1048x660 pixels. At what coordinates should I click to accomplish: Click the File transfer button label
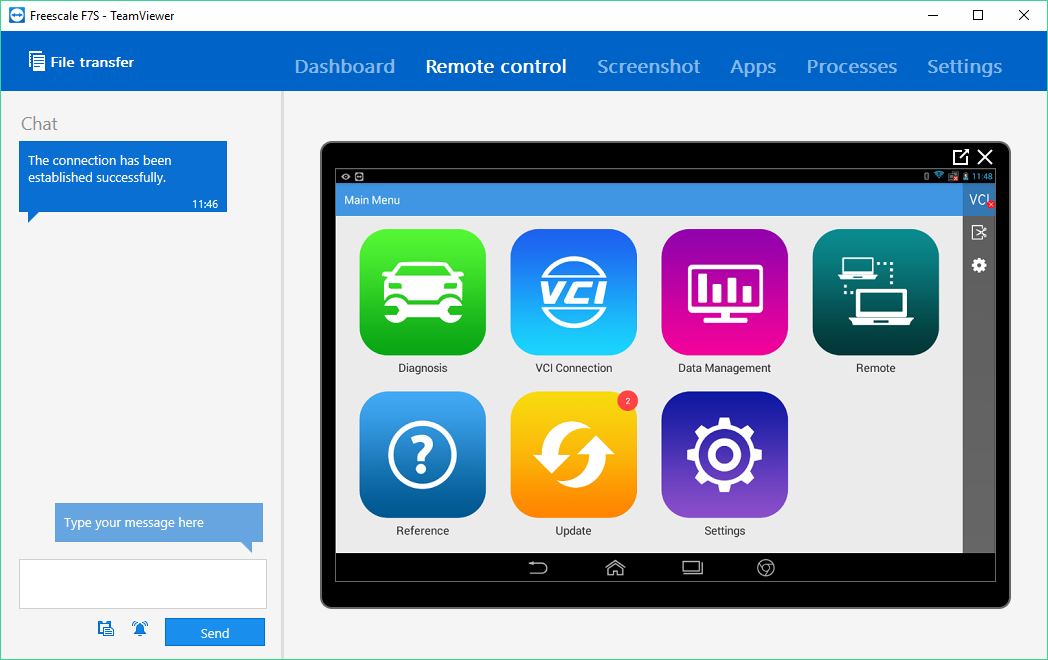[92, 62]
